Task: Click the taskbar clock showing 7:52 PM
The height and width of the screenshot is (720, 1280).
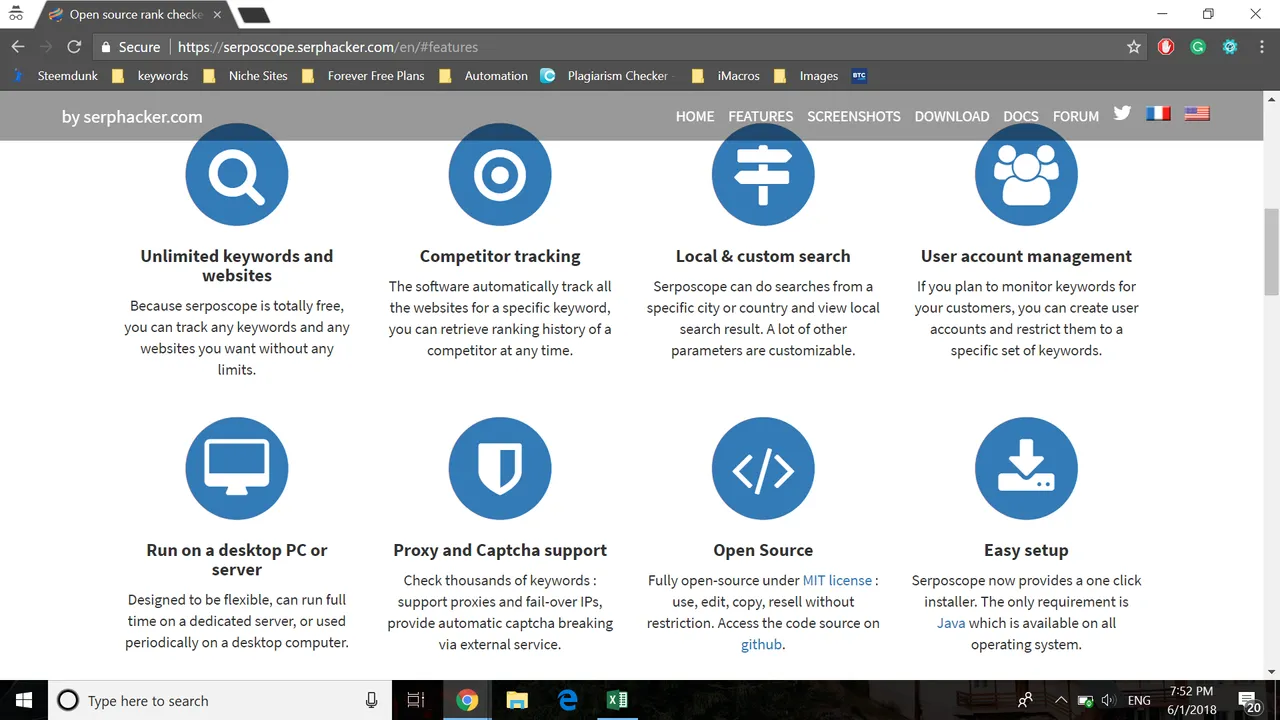Action: click(1191, 700)
